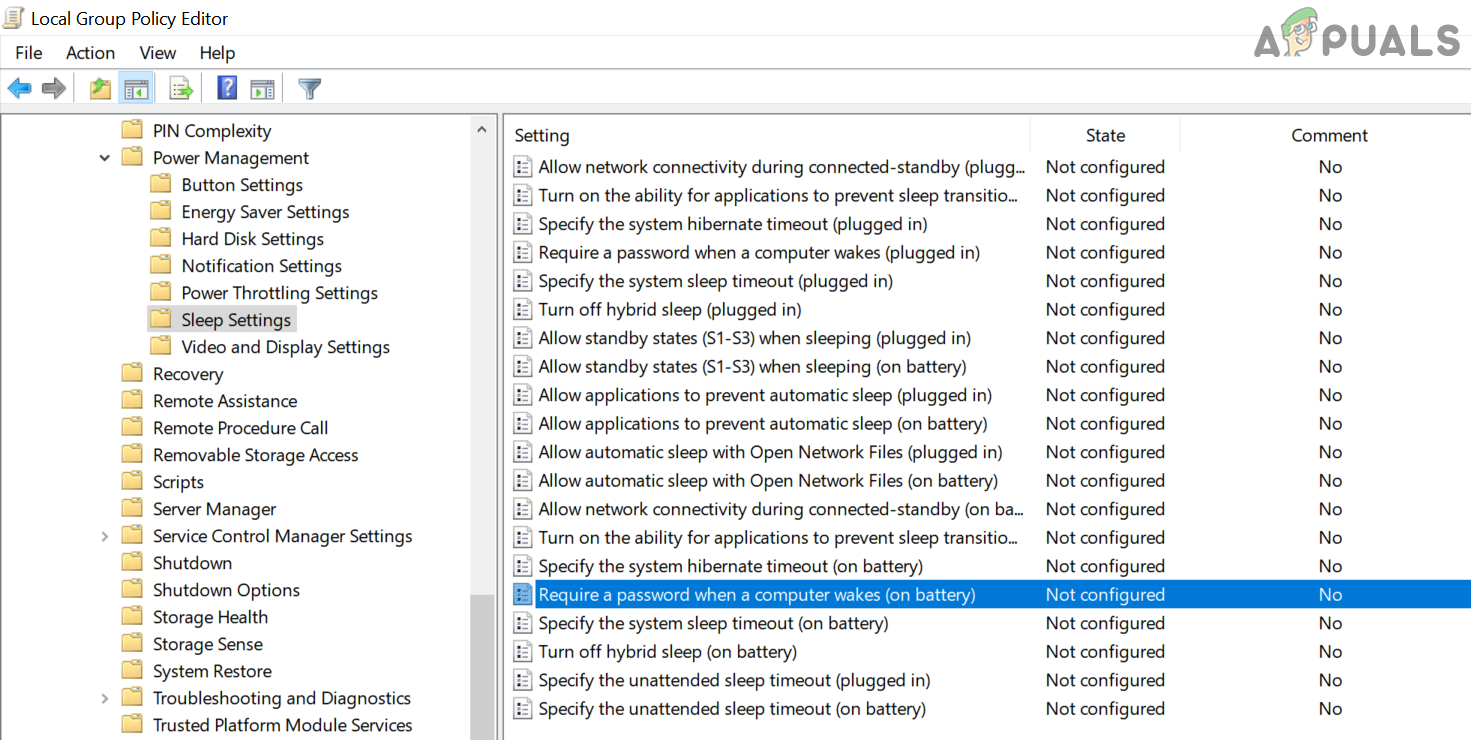This screenshot has width=1471, height=740.
Task: Toggle the Show/Hide Console Tree icon
Action: [x=136, y=89]
